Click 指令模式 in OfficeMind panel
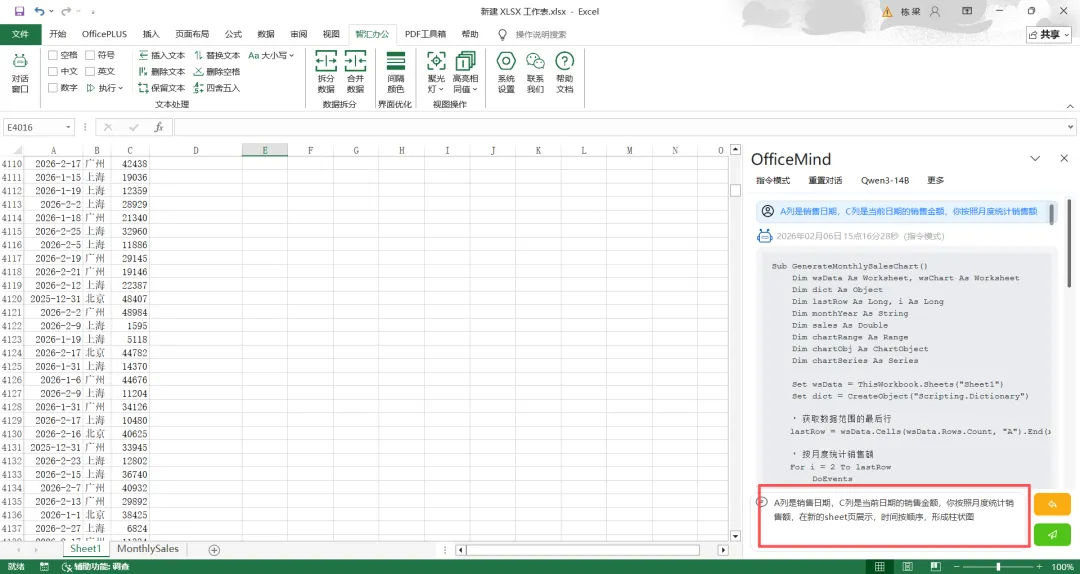 coord(773,181)
